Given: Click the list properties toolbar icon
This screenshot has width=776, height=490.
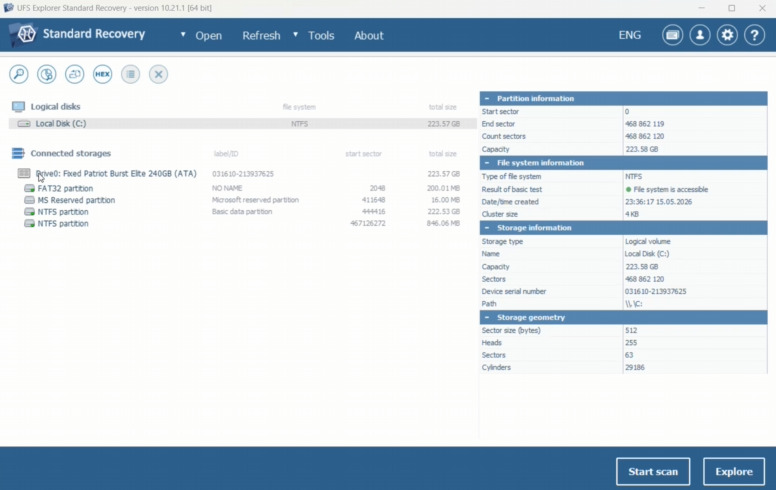Looking at the screenshot, I should (131, 74).
